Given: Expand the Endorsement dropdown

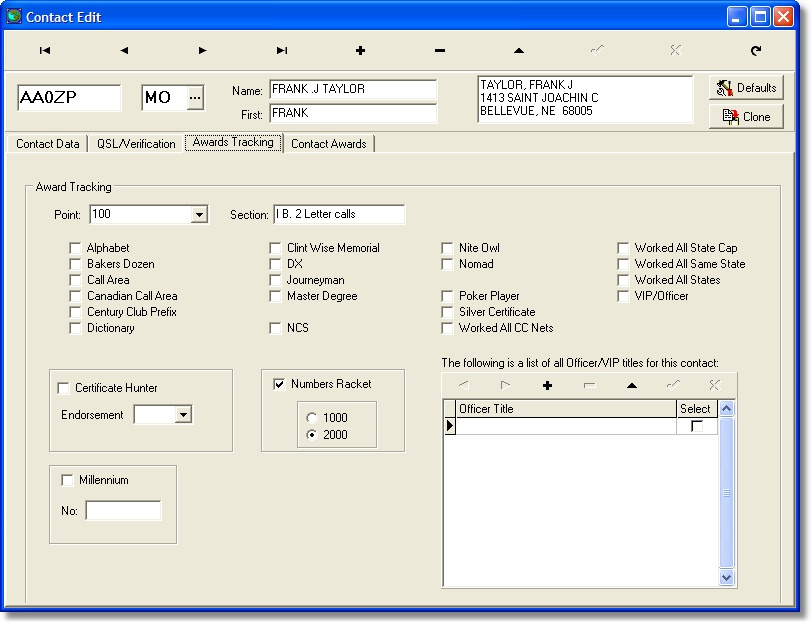Looking at the screenshot, I should [x=183, y=415].
